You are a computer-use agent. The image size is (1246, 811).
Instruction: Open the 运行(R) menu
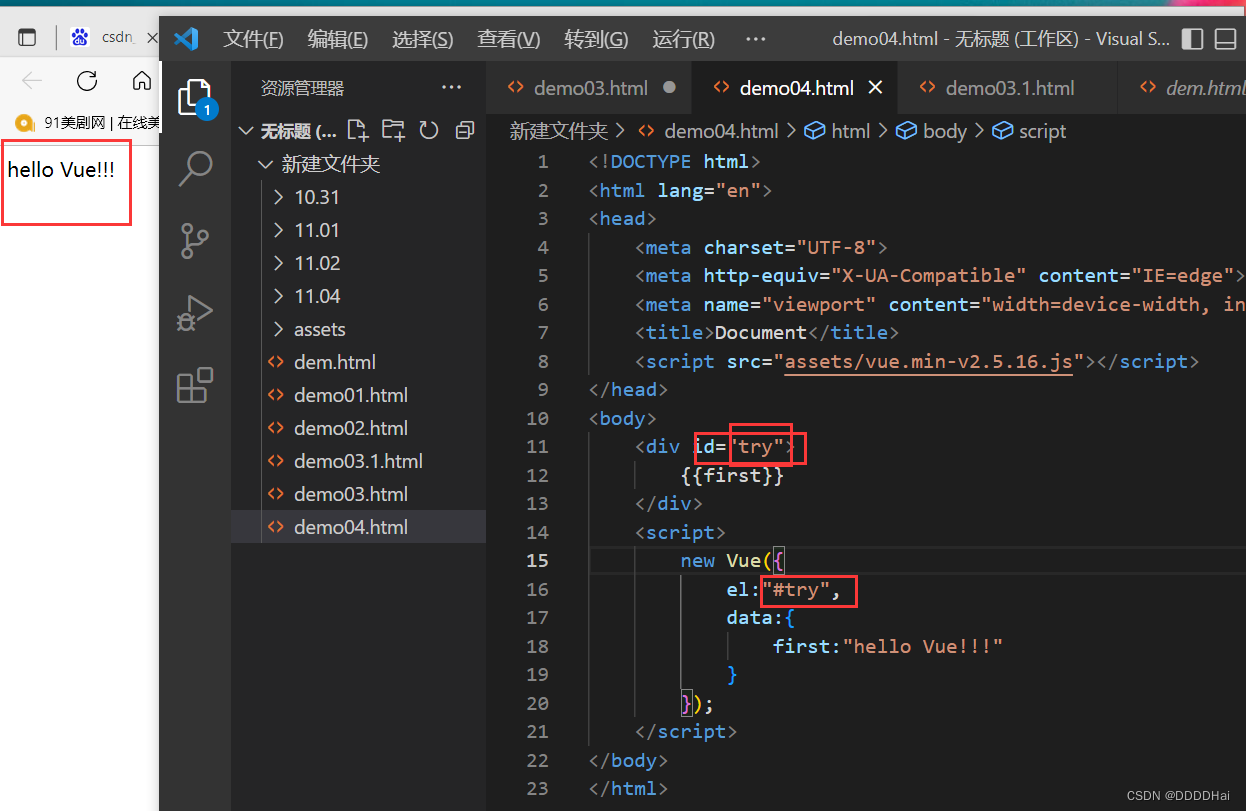684,39
